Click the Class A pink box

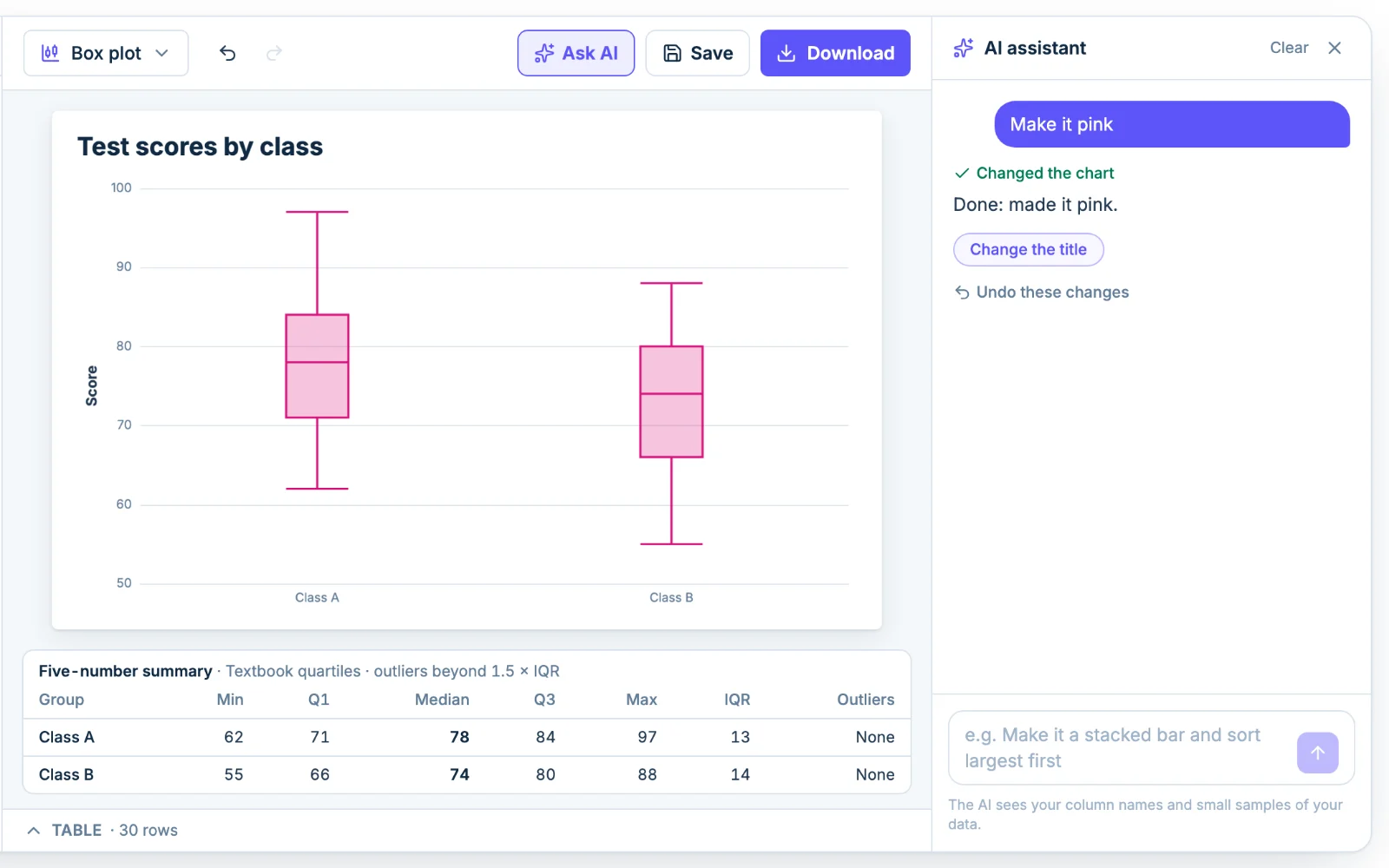tap(318, 366)
